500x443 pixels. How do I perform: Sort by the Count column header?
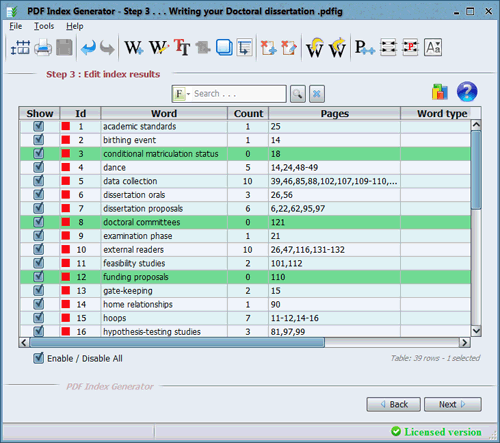[x=248, y=113]
